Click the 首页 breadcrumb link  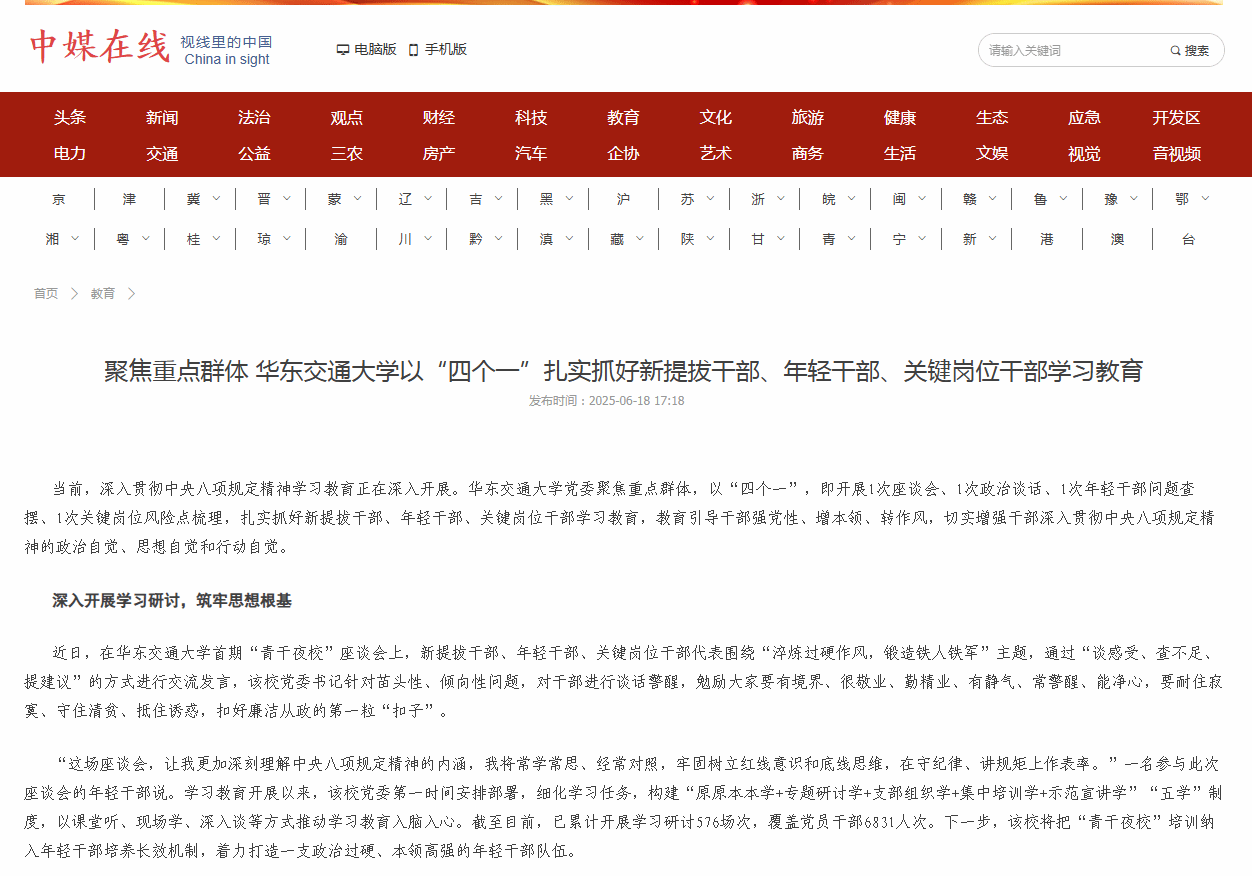pos(46,294)
